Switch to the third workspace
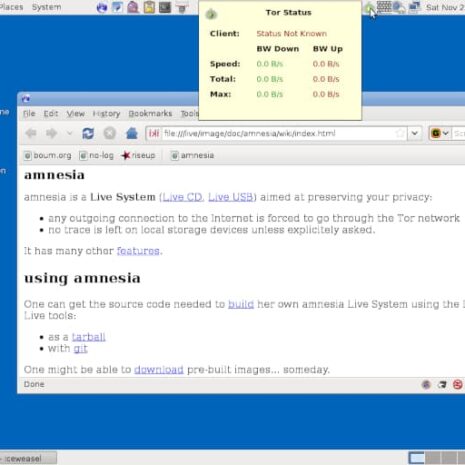 point(448,458)
